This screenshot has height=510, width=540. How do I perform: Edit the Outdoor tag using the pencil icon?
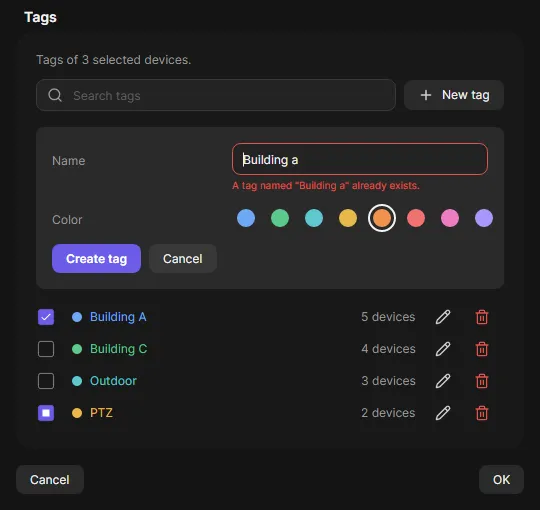[443, 381]
